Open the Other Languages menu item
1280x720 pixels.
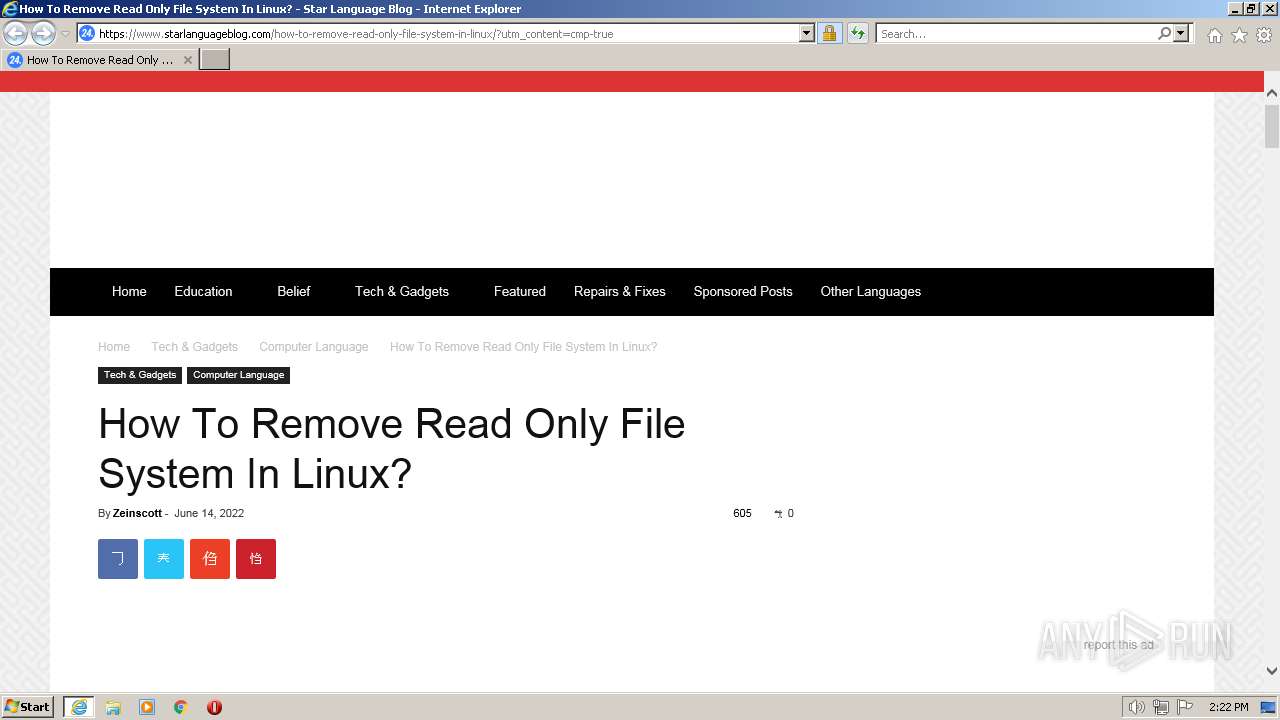[871, 291]
